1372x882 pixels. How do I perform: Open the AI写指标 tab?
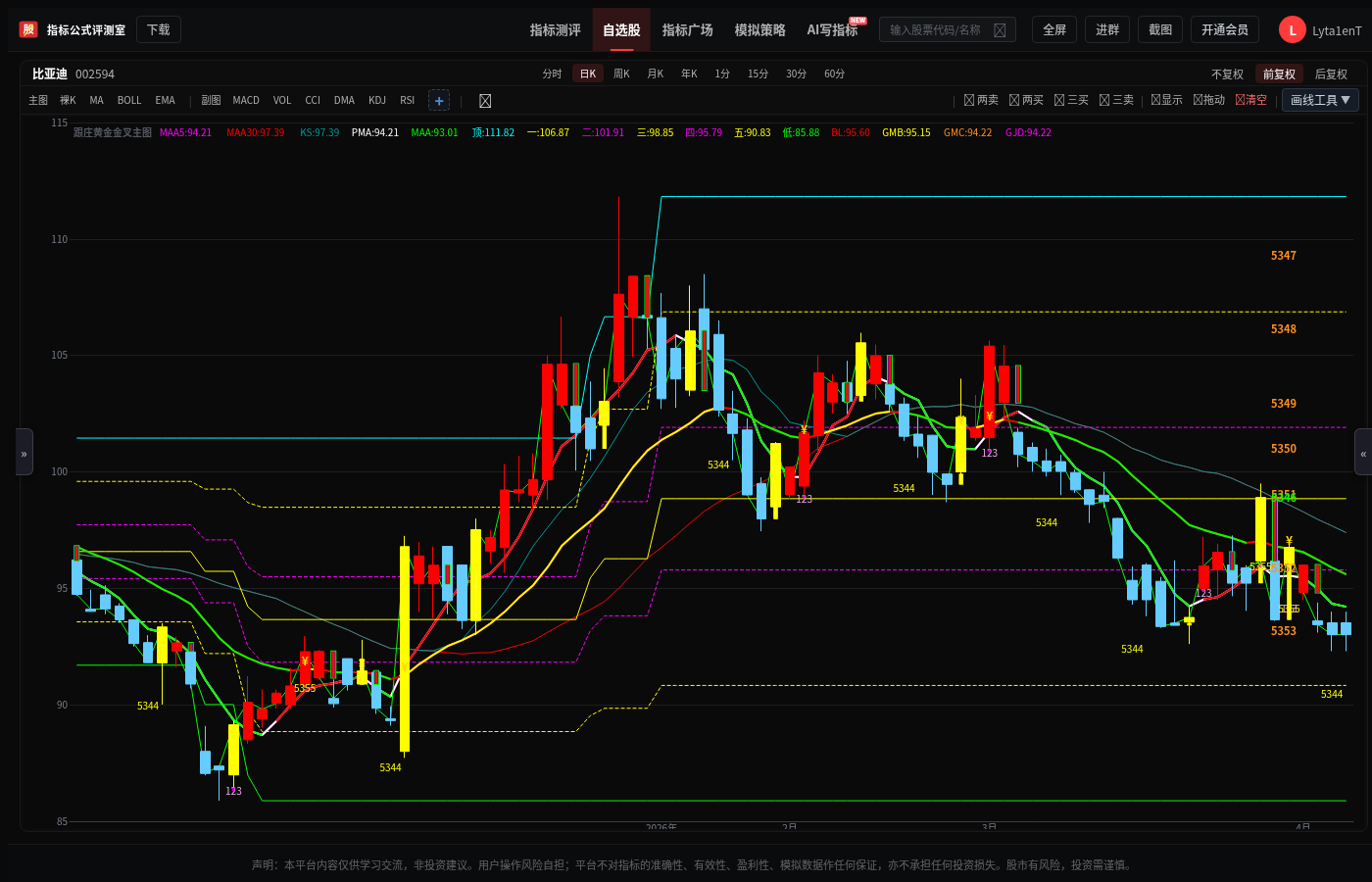pyautogui.click(x=833, y=30)
